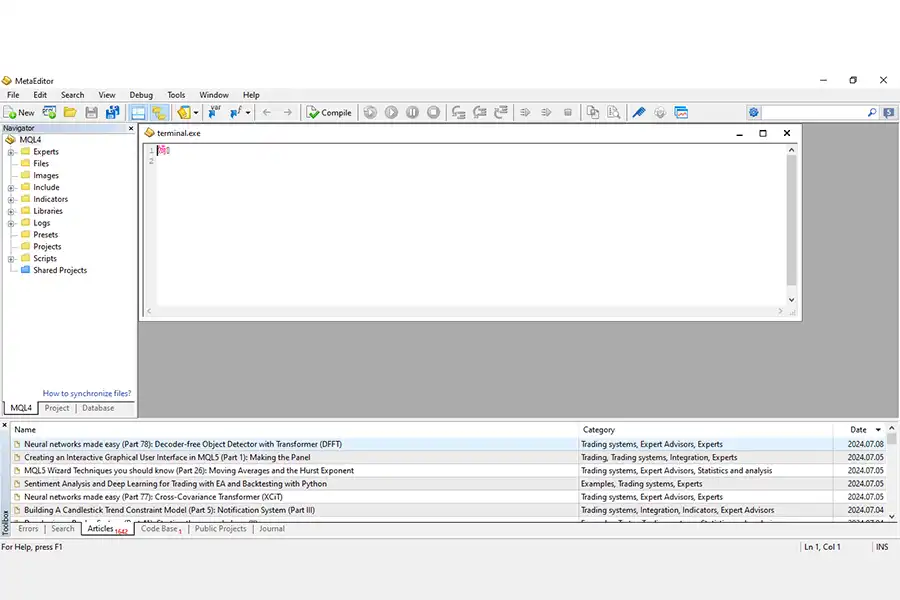
Task: Click the stop profiling square icon
Action: pyautogui.click(x=568, y=113)
